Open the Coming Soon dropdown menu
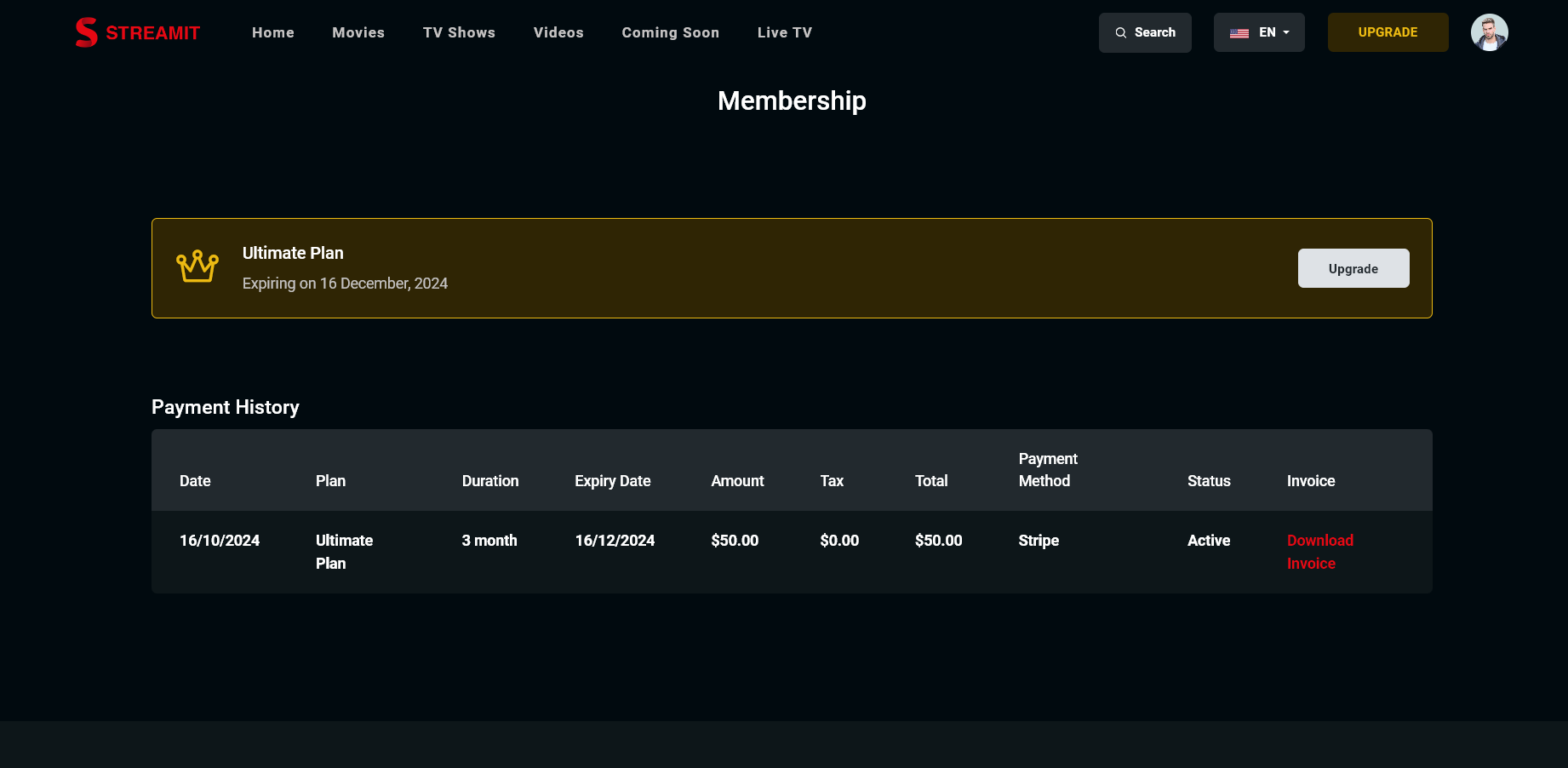The height and width of the screenshot is (768, 1568). pos(670,32)
